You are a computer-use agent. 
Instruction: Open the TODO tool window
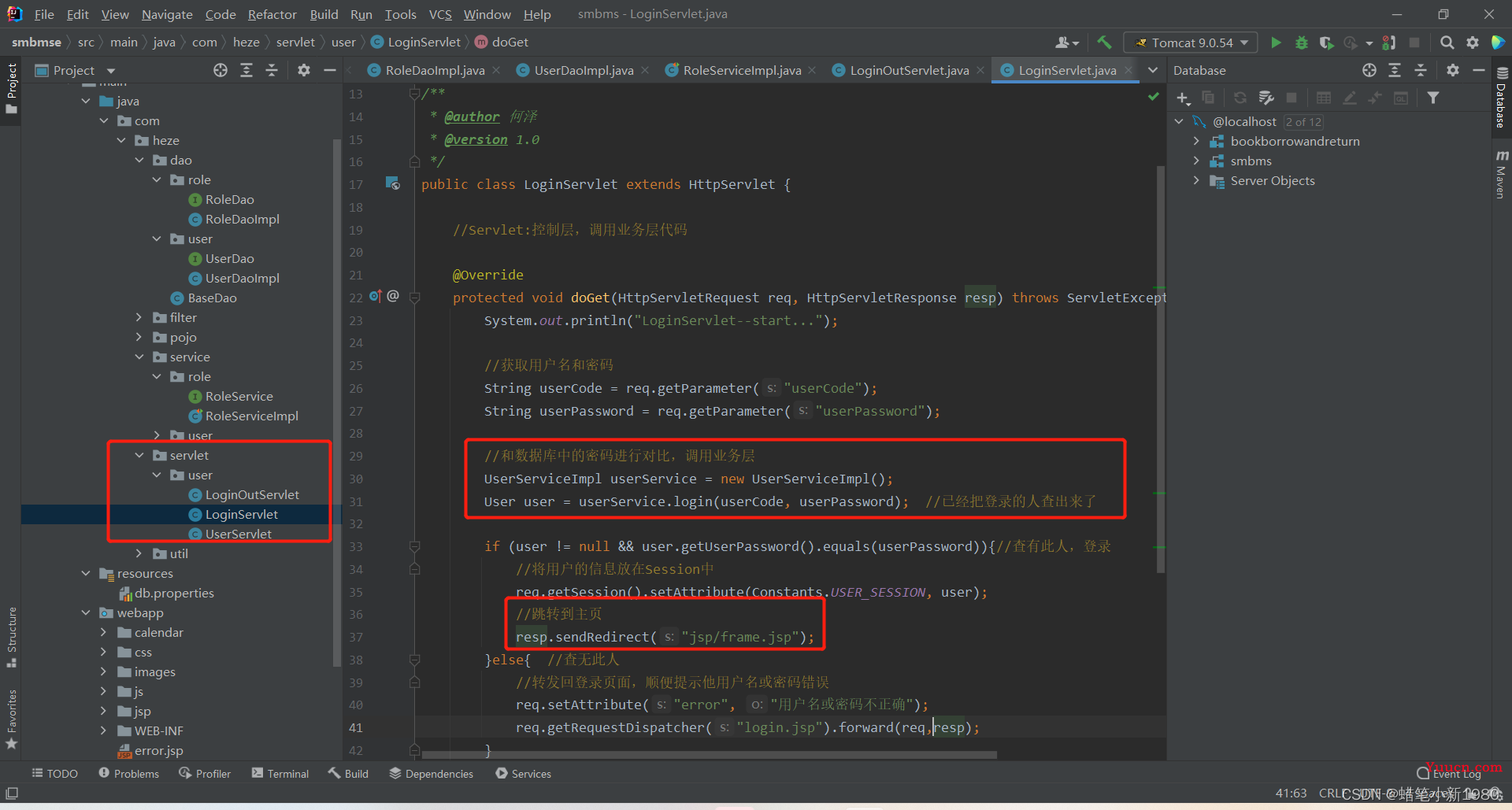(54, 774)
